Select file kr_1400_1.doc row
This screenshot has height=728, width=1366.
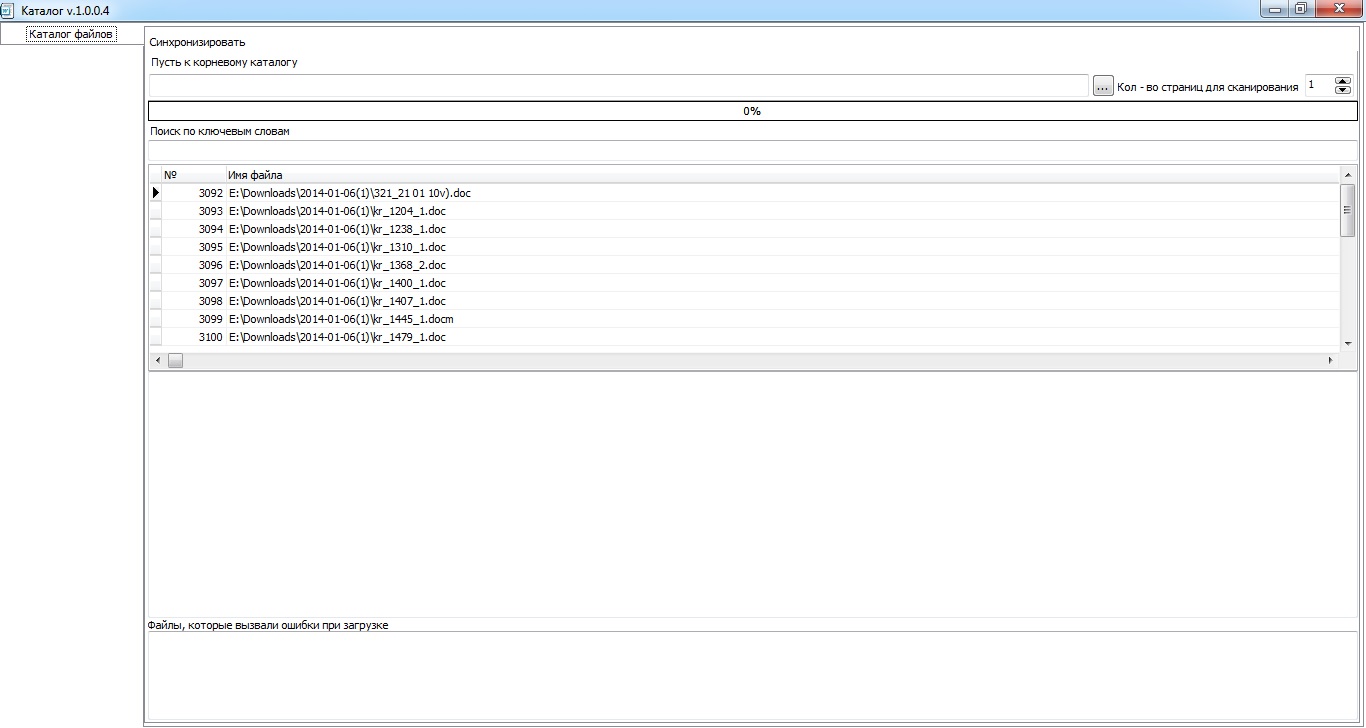(x=744, y=283)
